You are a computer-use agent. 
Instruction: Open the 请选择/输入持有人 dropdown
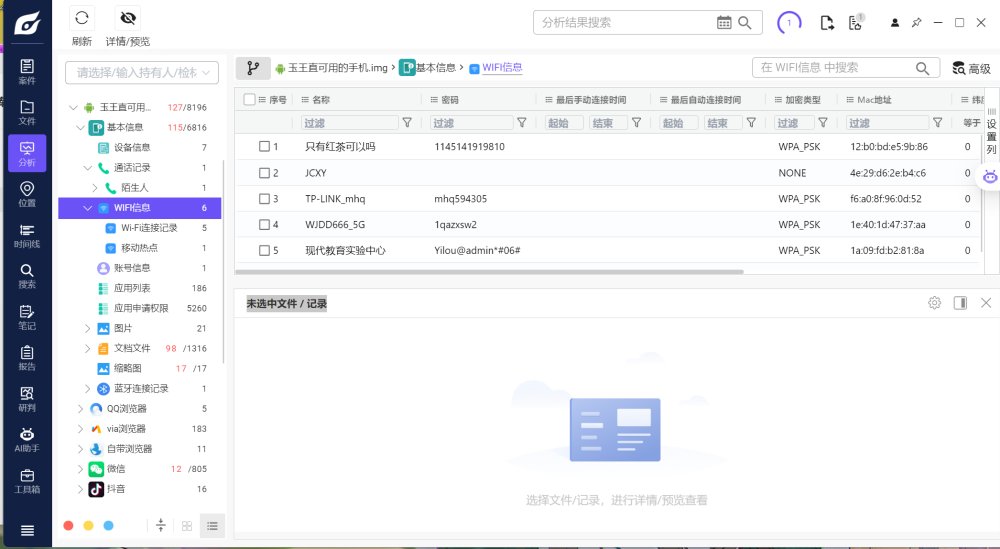[x=141, y=72]
